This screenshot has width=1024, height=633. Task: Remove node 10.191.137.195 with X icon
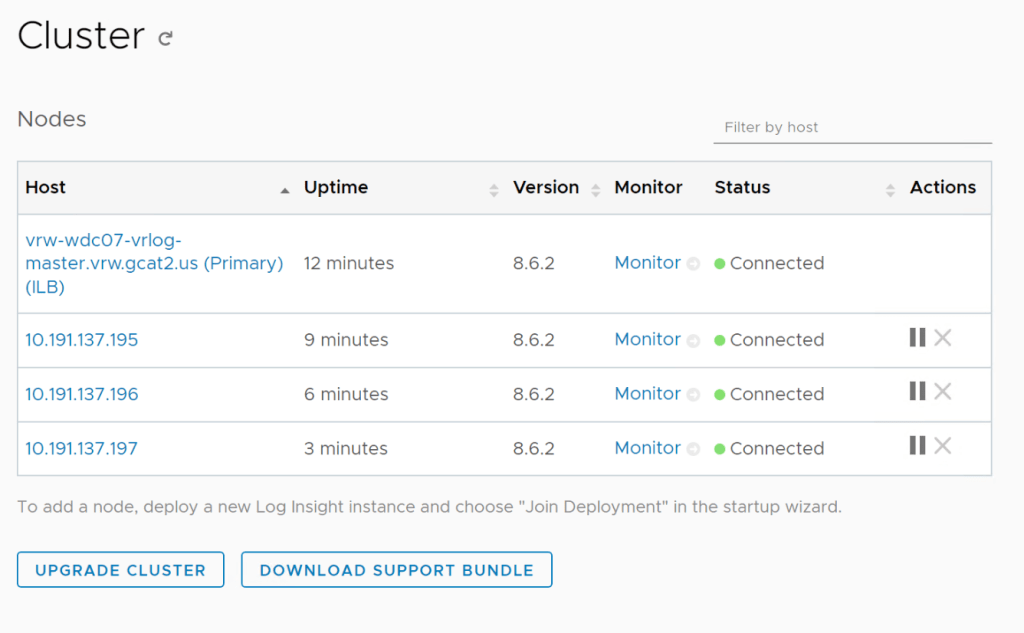click(x=942, y=338)
